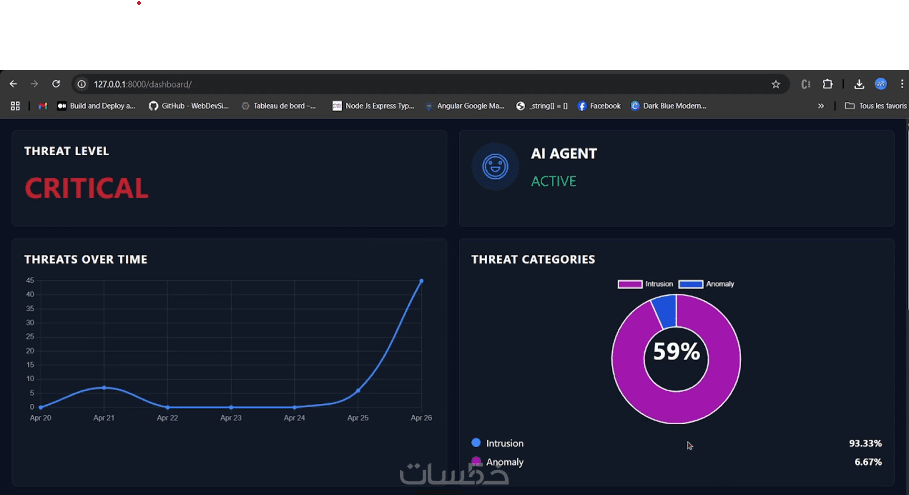Open the GitHub - WebDevSi bookmark
Screen dimensions: 909x495
[188, 106]
